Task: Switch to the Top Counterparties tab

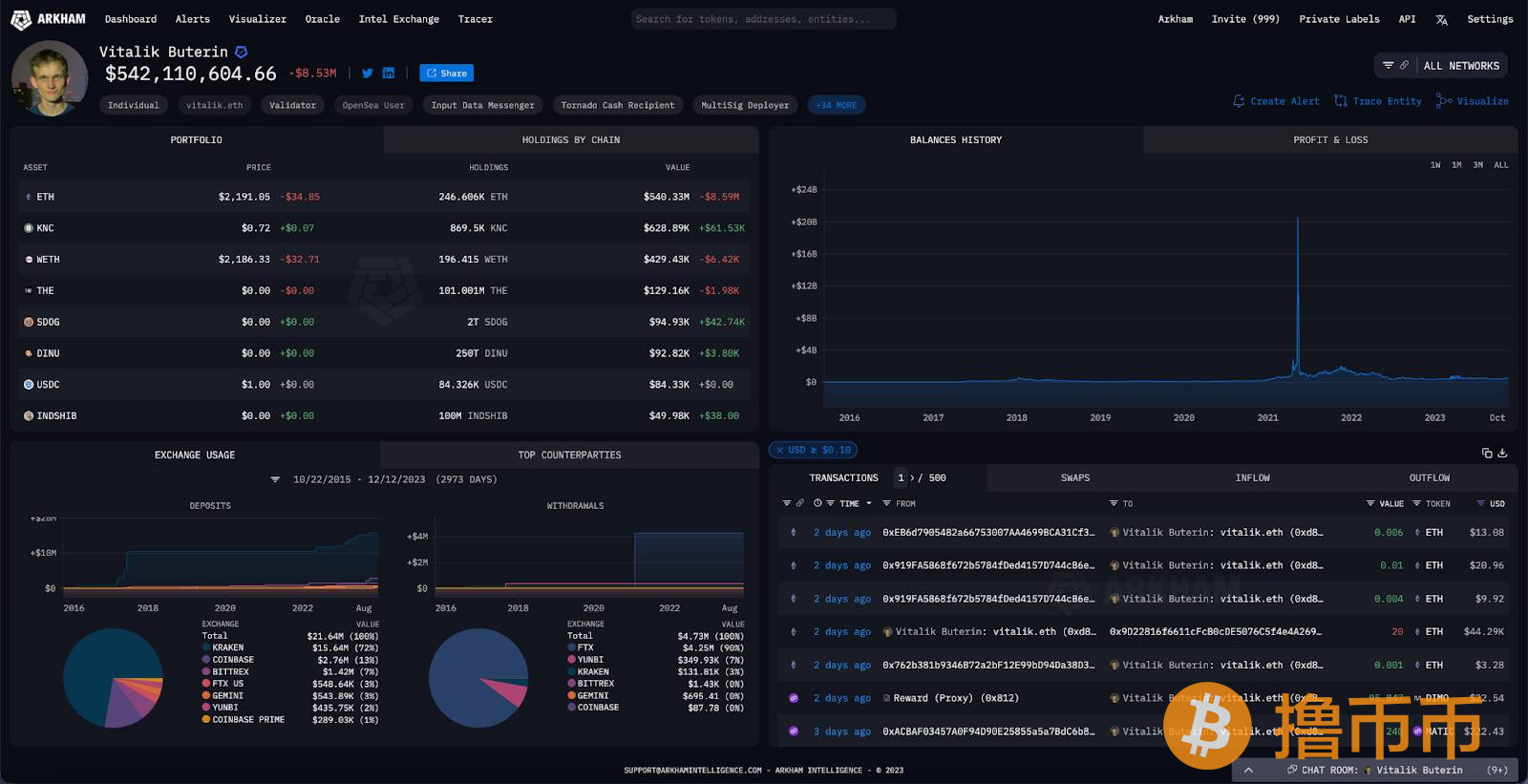Action: click(569, 455)
